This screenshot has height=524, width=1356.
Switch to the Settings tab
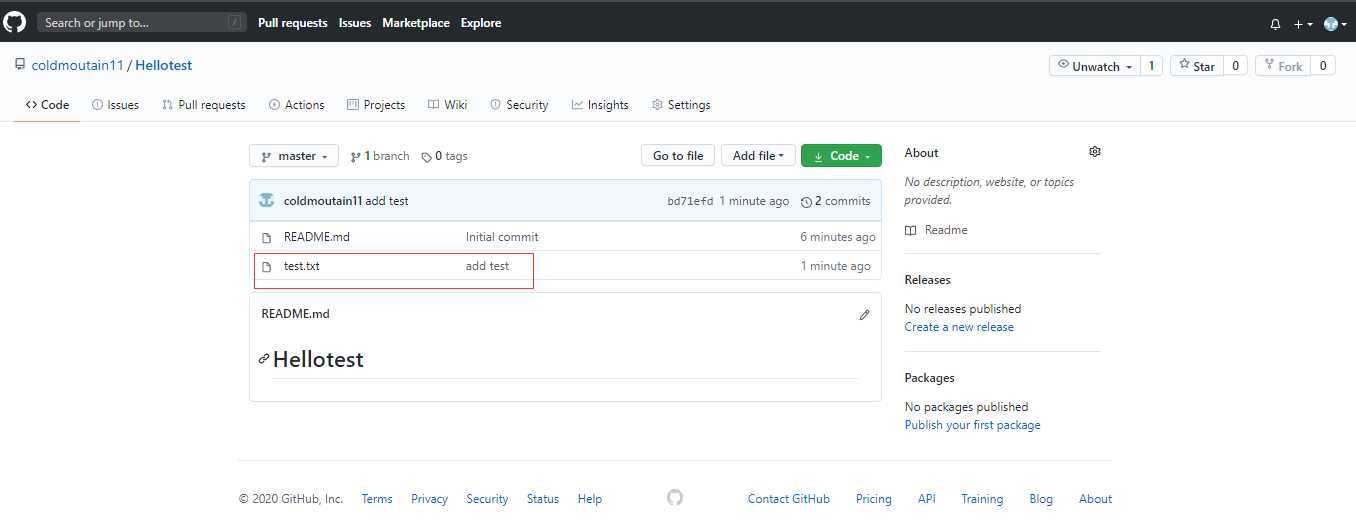pyautogui.click(x=680, y=104)
